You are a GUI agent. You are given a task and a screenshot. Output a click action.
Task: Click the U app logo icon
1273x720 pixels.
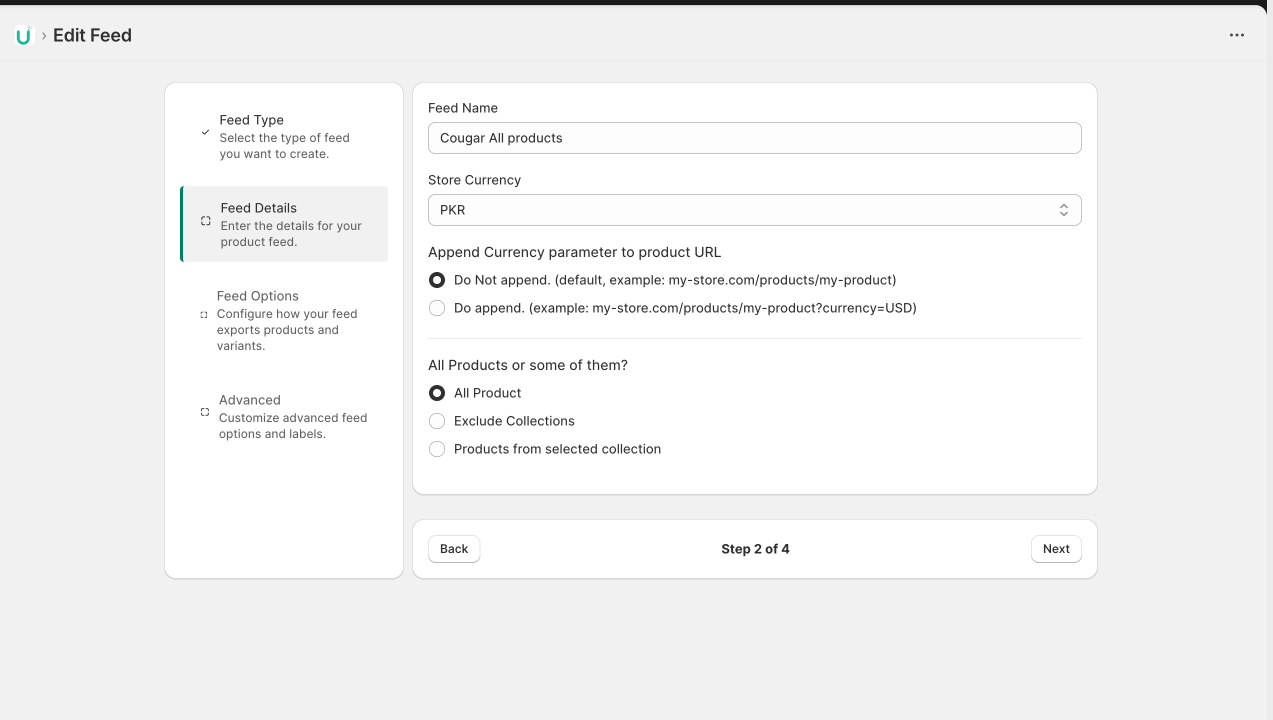click(x=22, y=35)
